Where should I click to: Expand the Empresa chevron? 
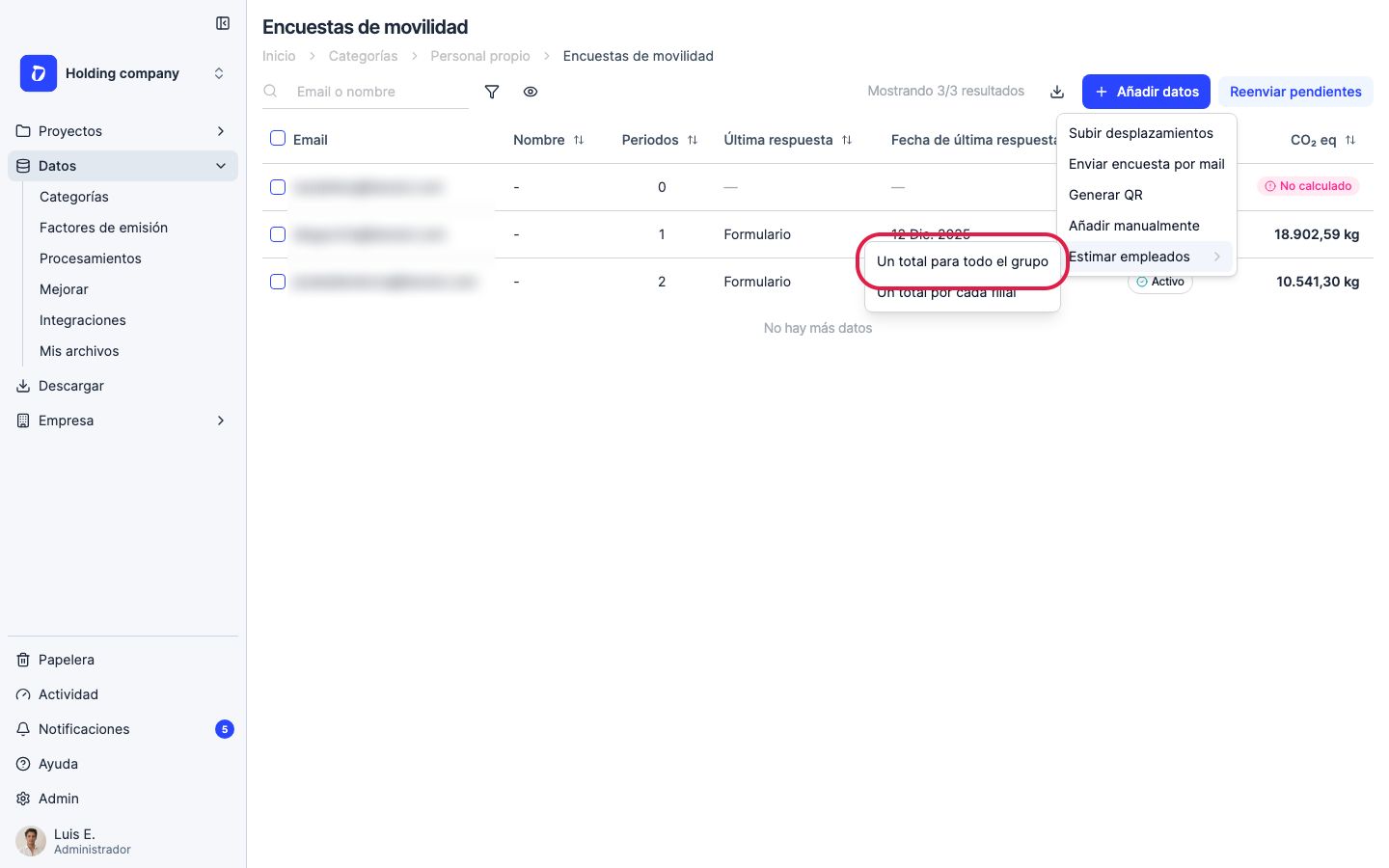point(221,420)
